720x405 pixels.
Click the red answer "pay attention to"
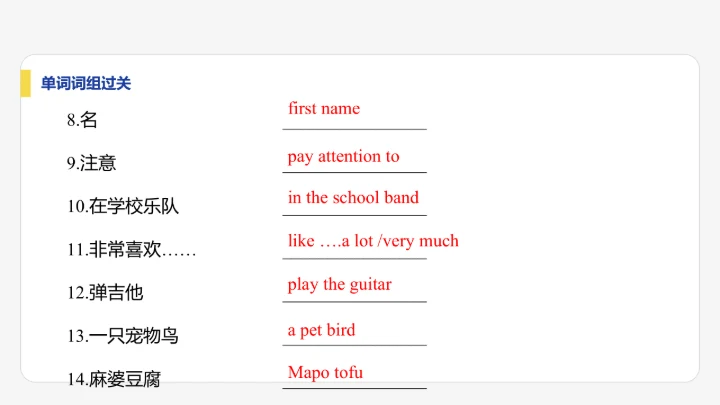click(343, 156)
